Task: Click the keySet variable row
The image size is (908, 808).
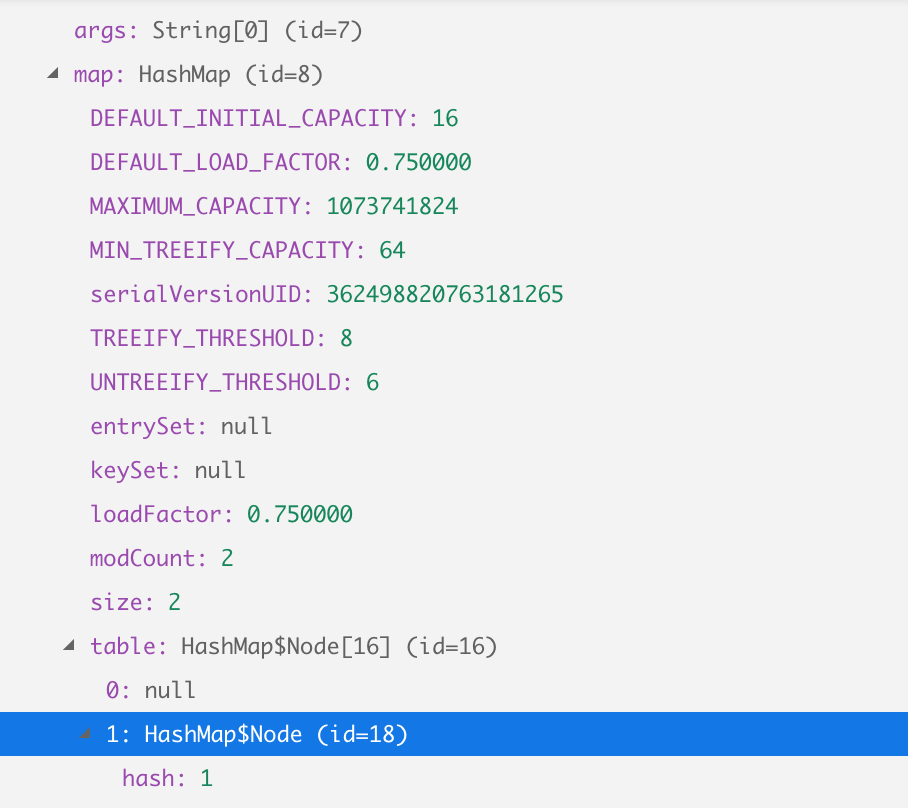Action: coord(168,471)
